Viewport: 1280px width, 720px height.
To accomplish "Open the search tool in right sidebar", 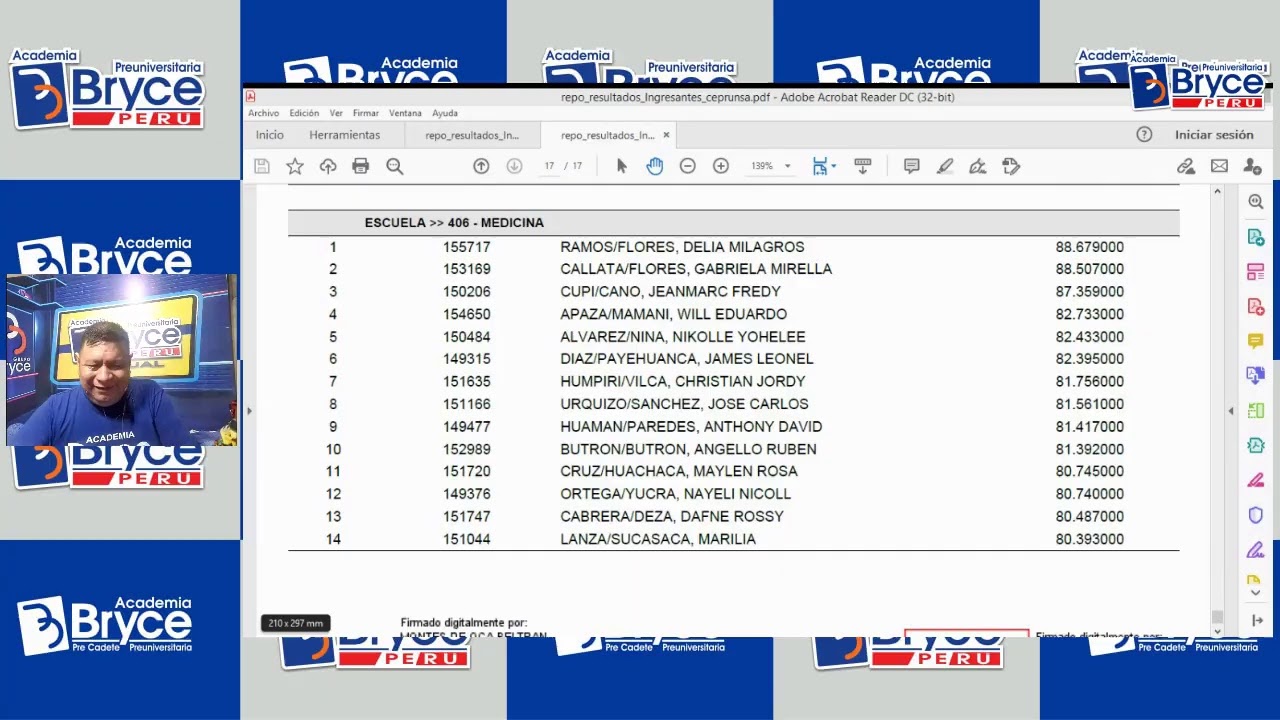I will coord(1256,202).
